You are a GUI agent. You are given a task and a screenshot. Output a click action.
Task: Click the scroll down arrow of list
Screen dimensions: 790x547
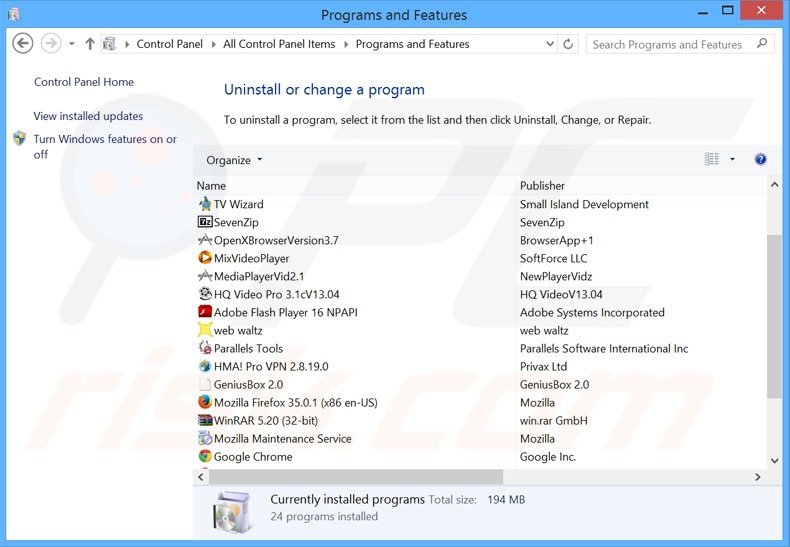tap(774, 460)
